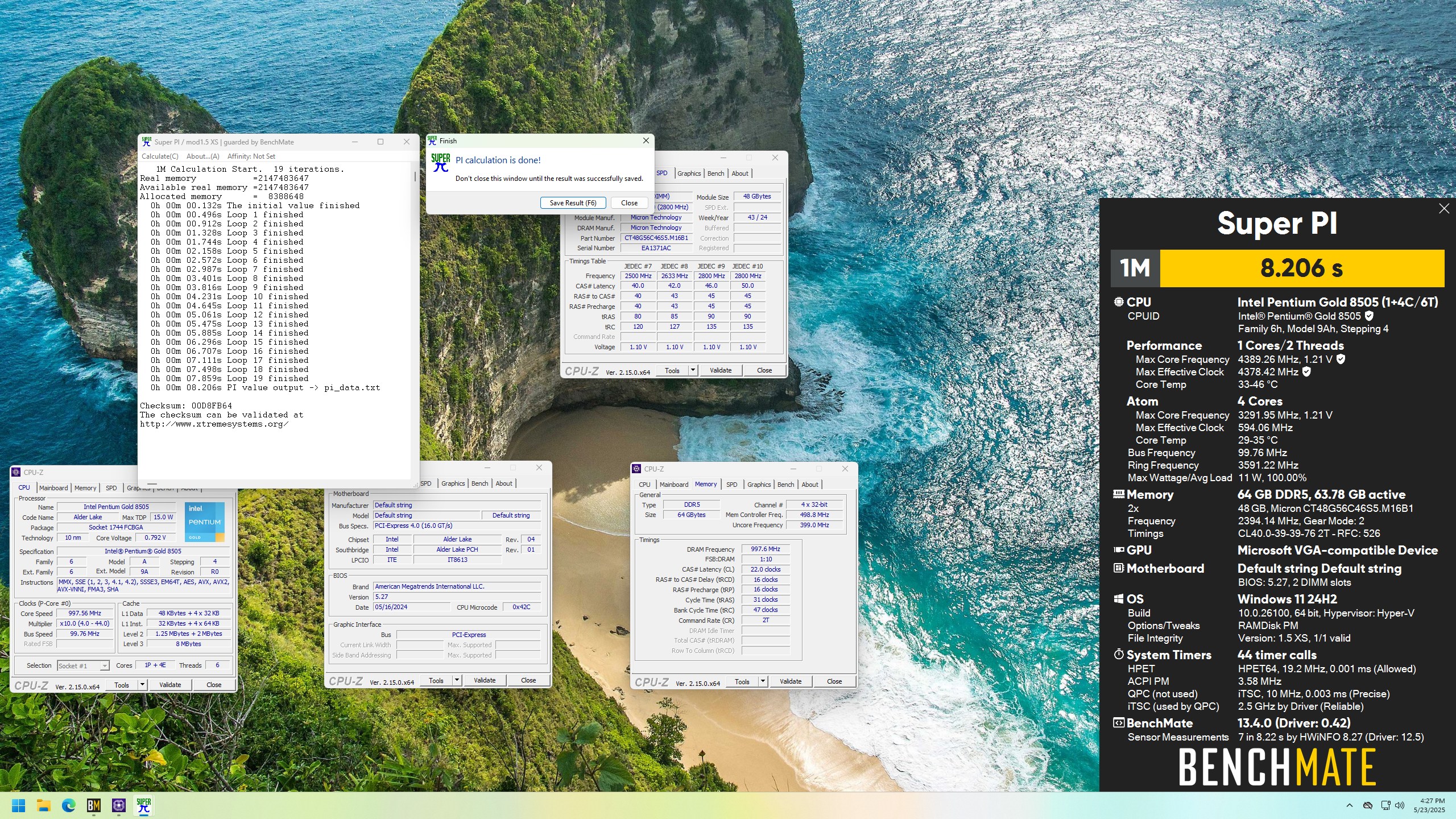The width and height of the screenshot is (1456, 819).
Task: Launch Microsoft Edge from the taskbar
Action: tap(69, 805)
